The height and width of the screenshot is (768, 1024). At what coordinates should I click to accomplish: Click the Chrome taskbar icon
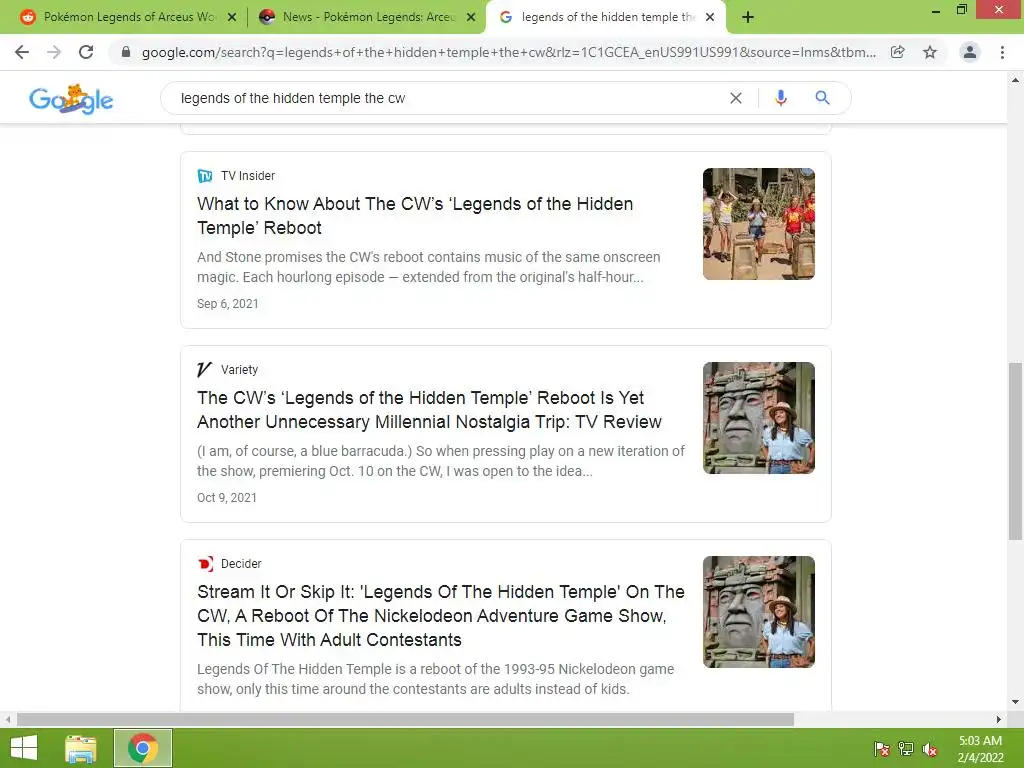click(143, 748)
